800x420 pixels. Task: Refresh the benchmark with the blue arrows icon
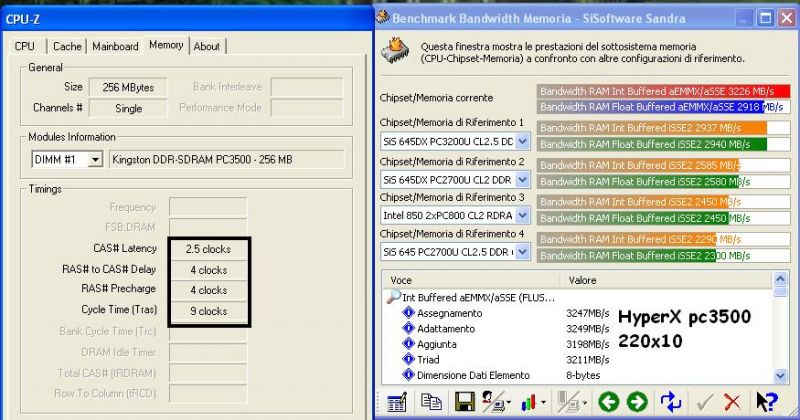pyautogui.click(x=670, y=402)
